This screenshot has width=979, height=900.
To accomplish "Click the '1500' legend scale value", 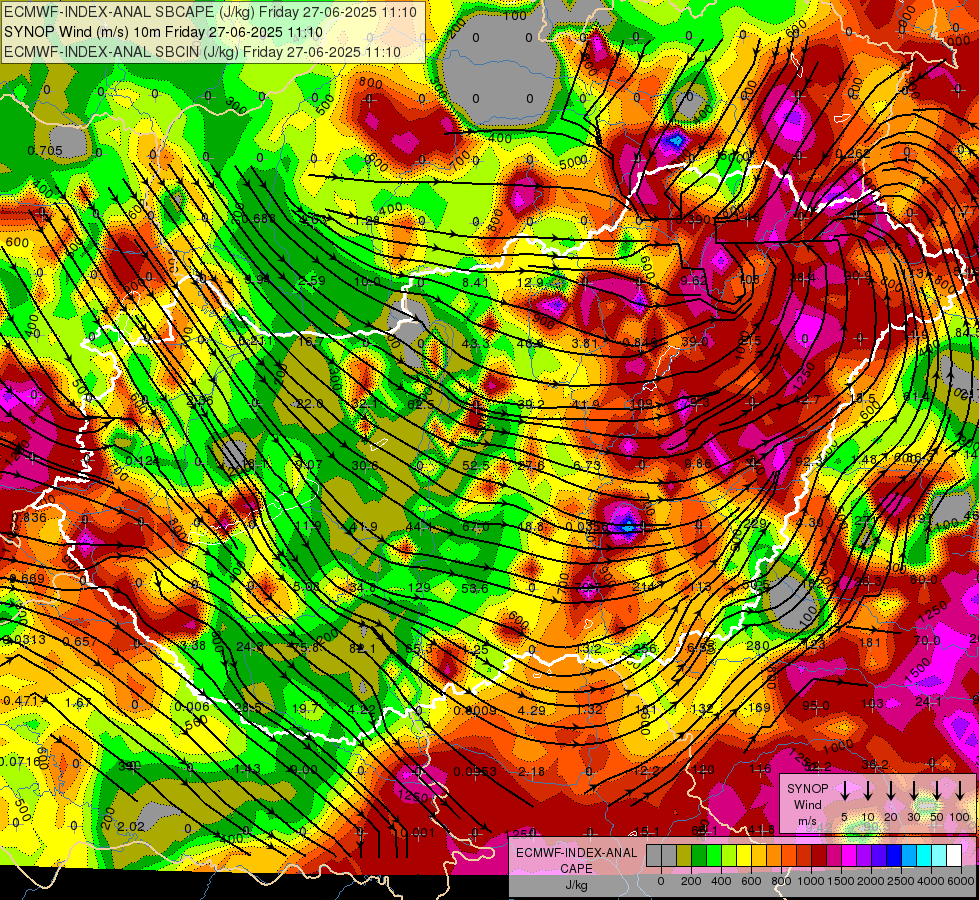I will click(841, 881).
